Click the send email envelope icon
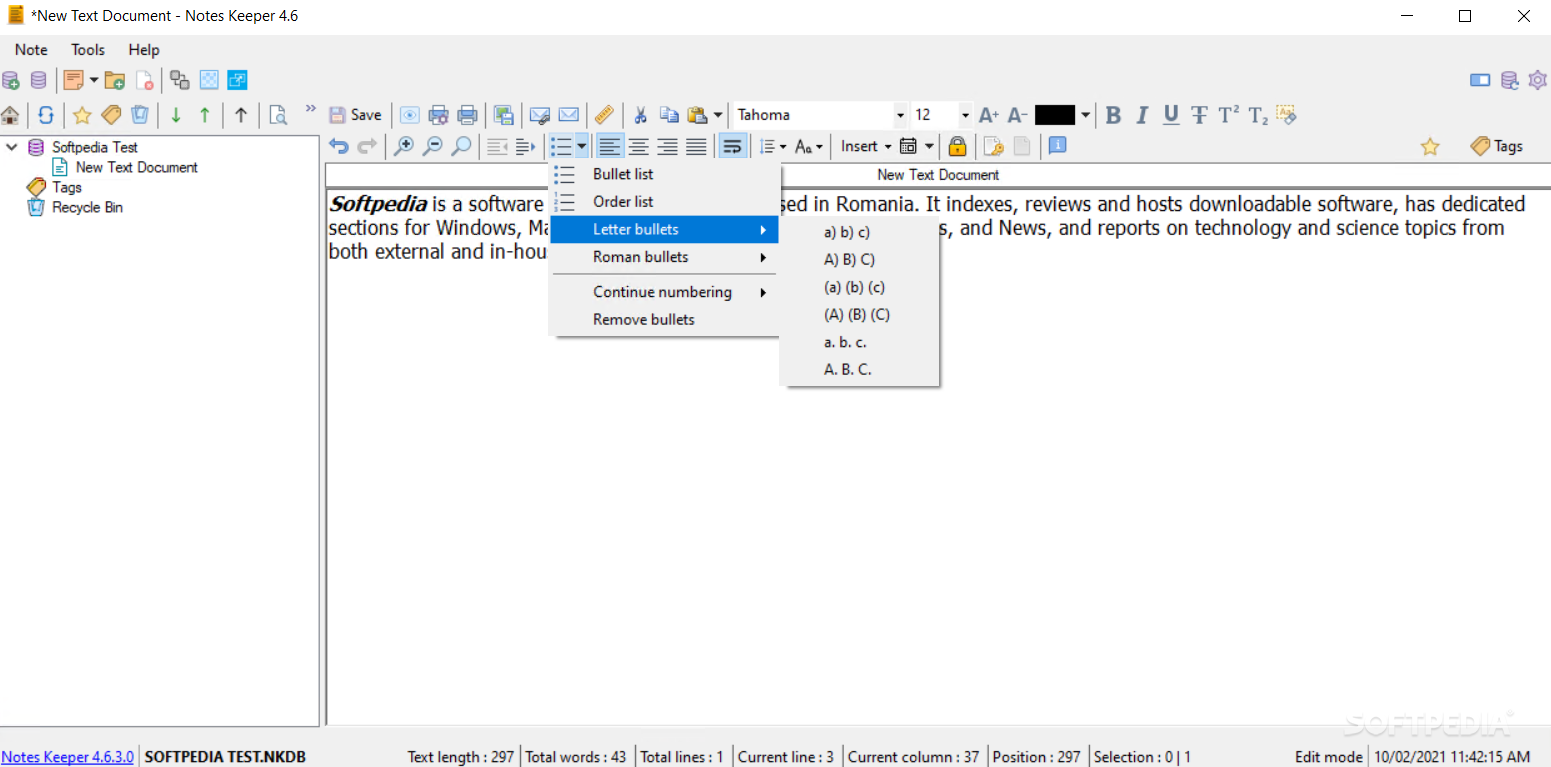Image resolution: width=1551 pixels, height=767 pixels. (x=569, y=115)
